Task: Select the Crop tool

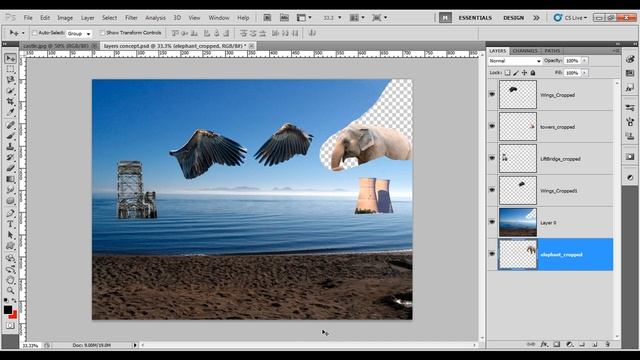Action: [x=10, y=101]
